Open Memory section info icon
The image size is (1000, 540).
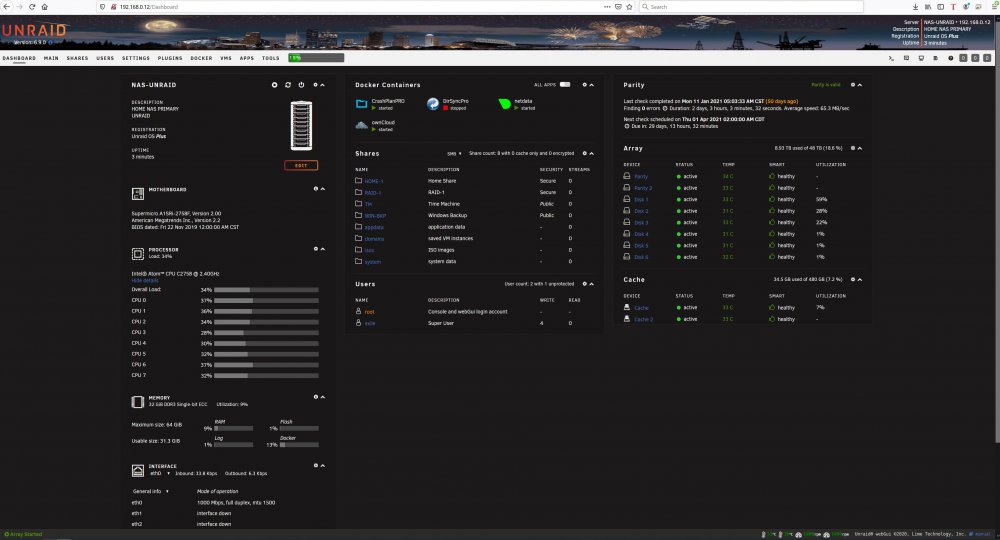tap(315, 397)
